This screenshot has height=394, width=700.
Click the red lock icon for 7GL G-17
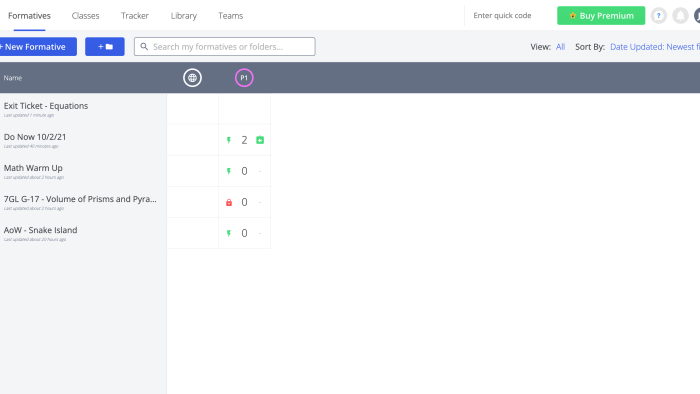[229, 202]
